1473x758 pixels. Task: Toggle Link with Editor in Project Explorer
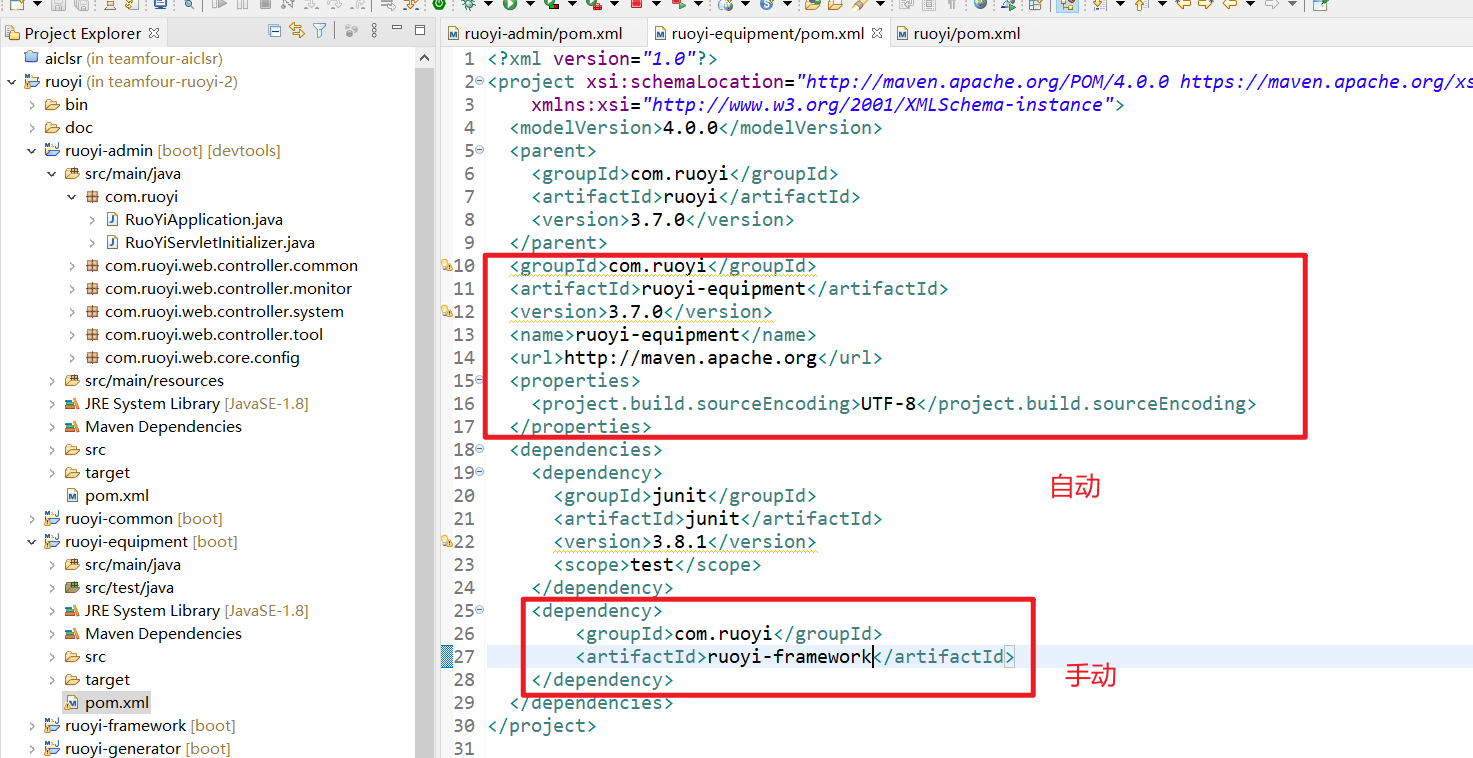297,32
